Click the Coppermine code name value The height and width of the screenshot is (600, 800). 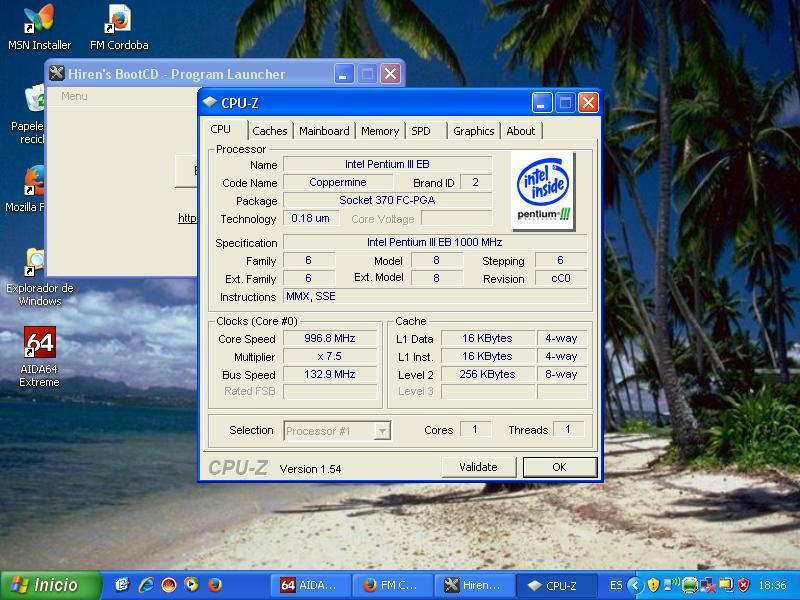(x=338, y=182)
